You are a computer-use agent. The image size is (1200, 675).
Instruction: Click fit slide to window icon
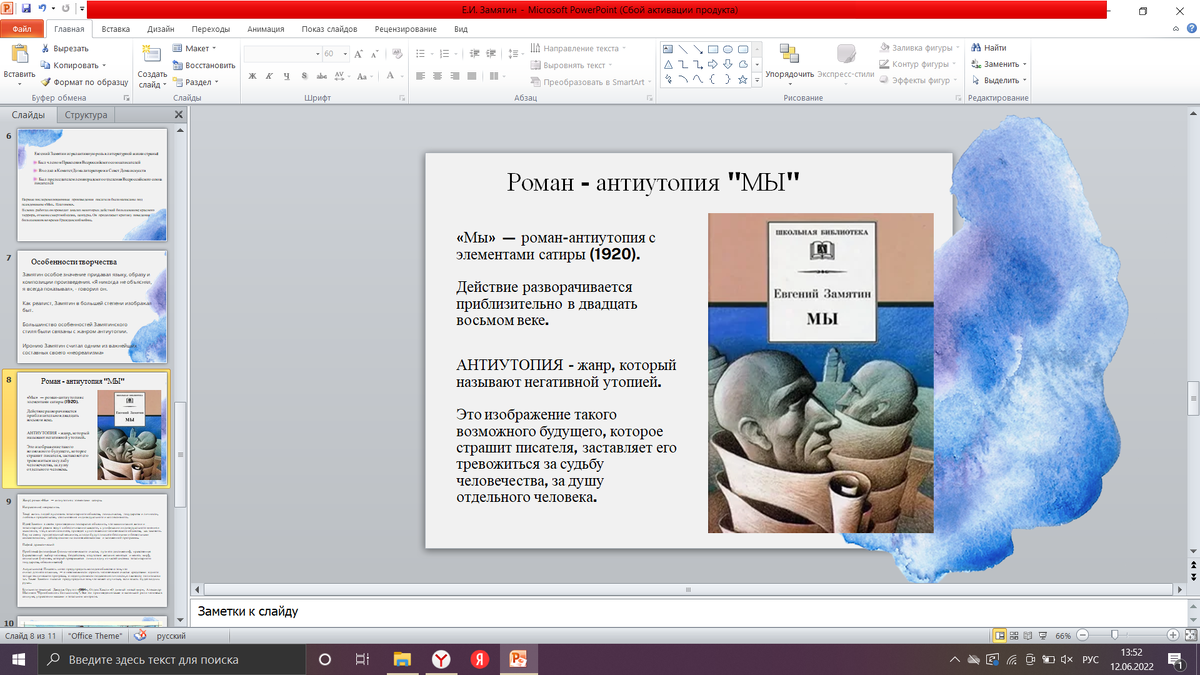tap(1189, 635)
